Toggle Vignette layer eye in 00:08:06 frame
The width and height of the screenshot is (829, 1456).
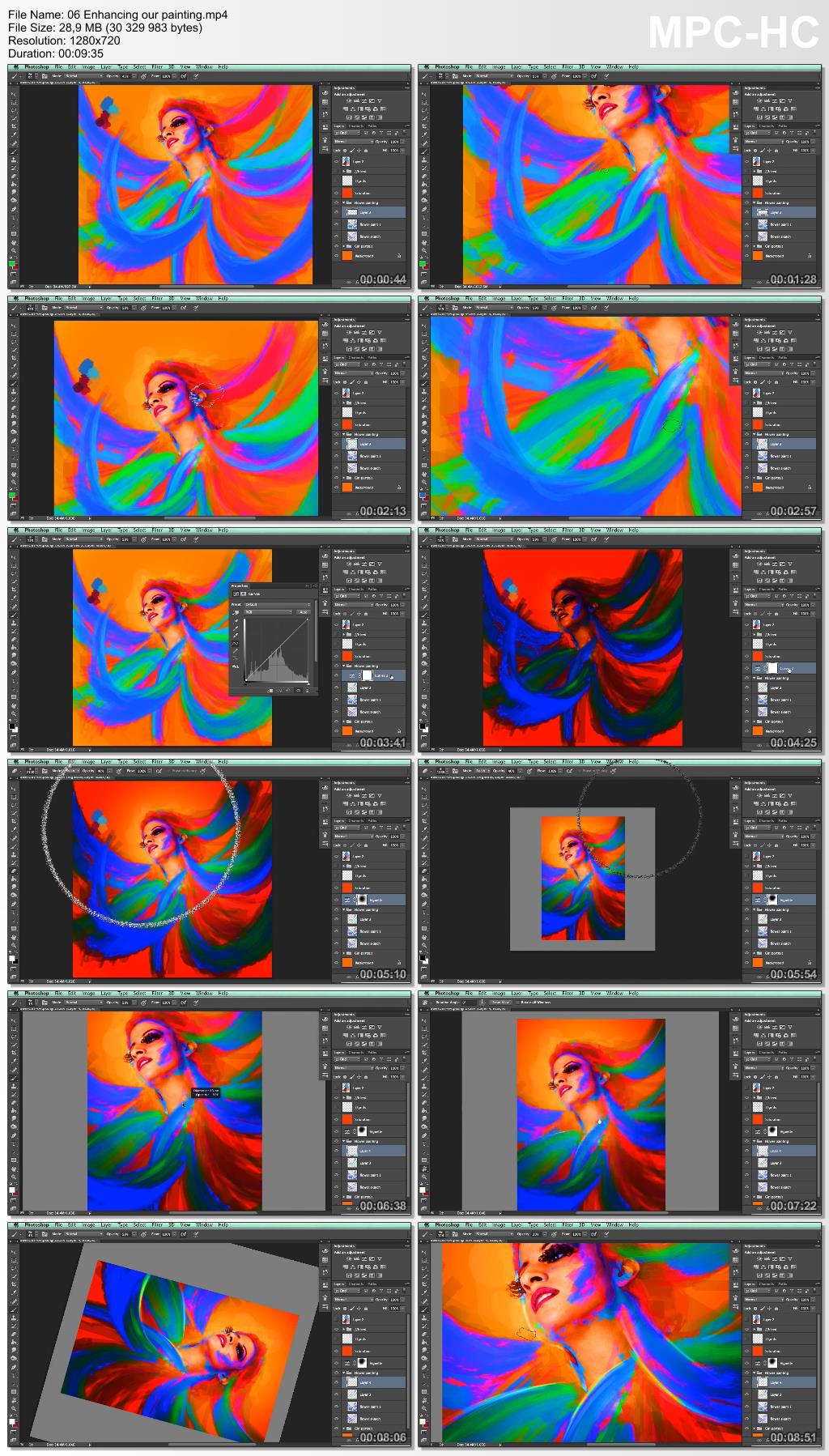pos(337,1363)
